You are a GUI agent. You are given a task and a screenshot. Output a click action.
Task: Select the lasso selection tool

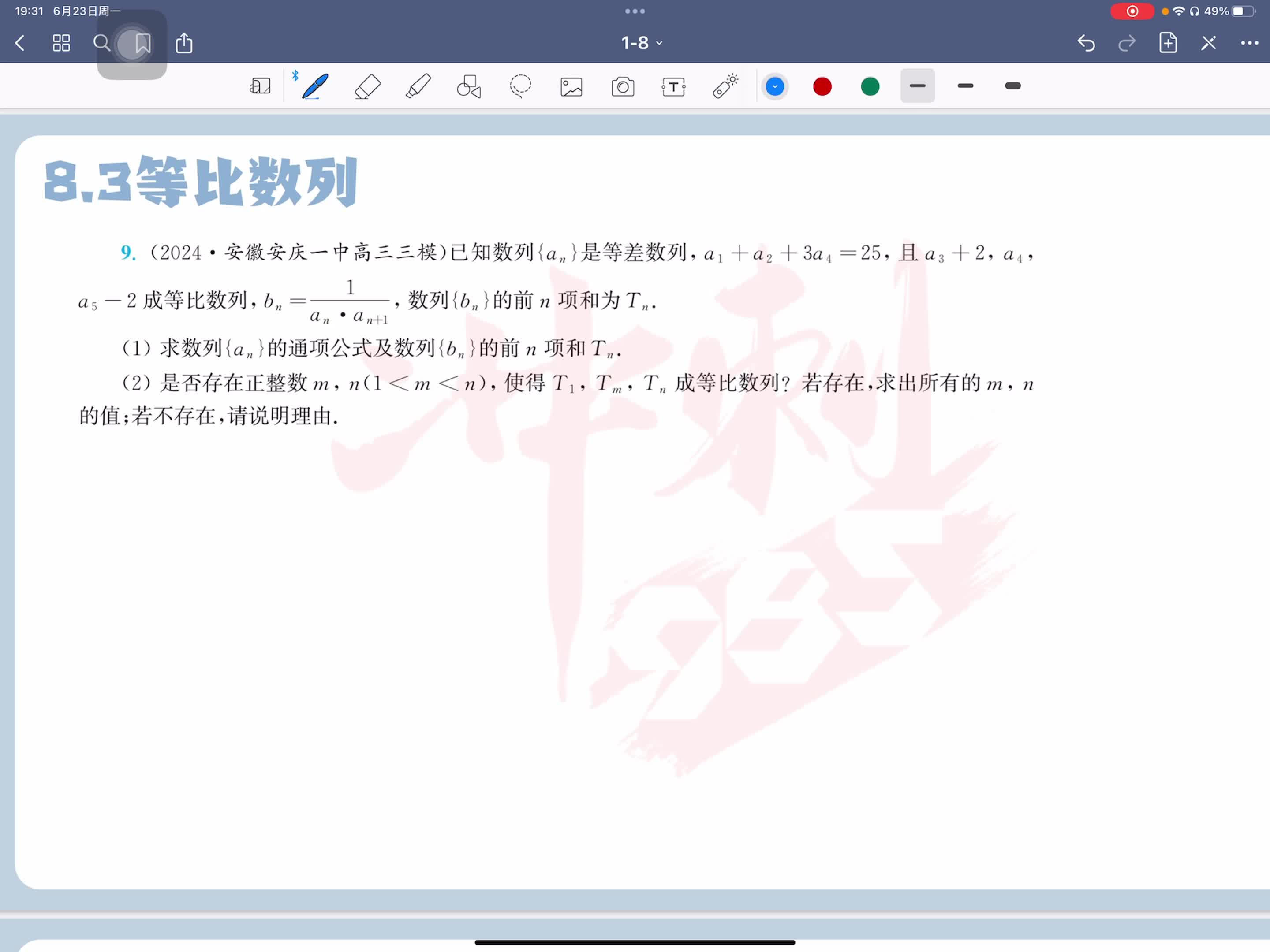tap(520, 87)
